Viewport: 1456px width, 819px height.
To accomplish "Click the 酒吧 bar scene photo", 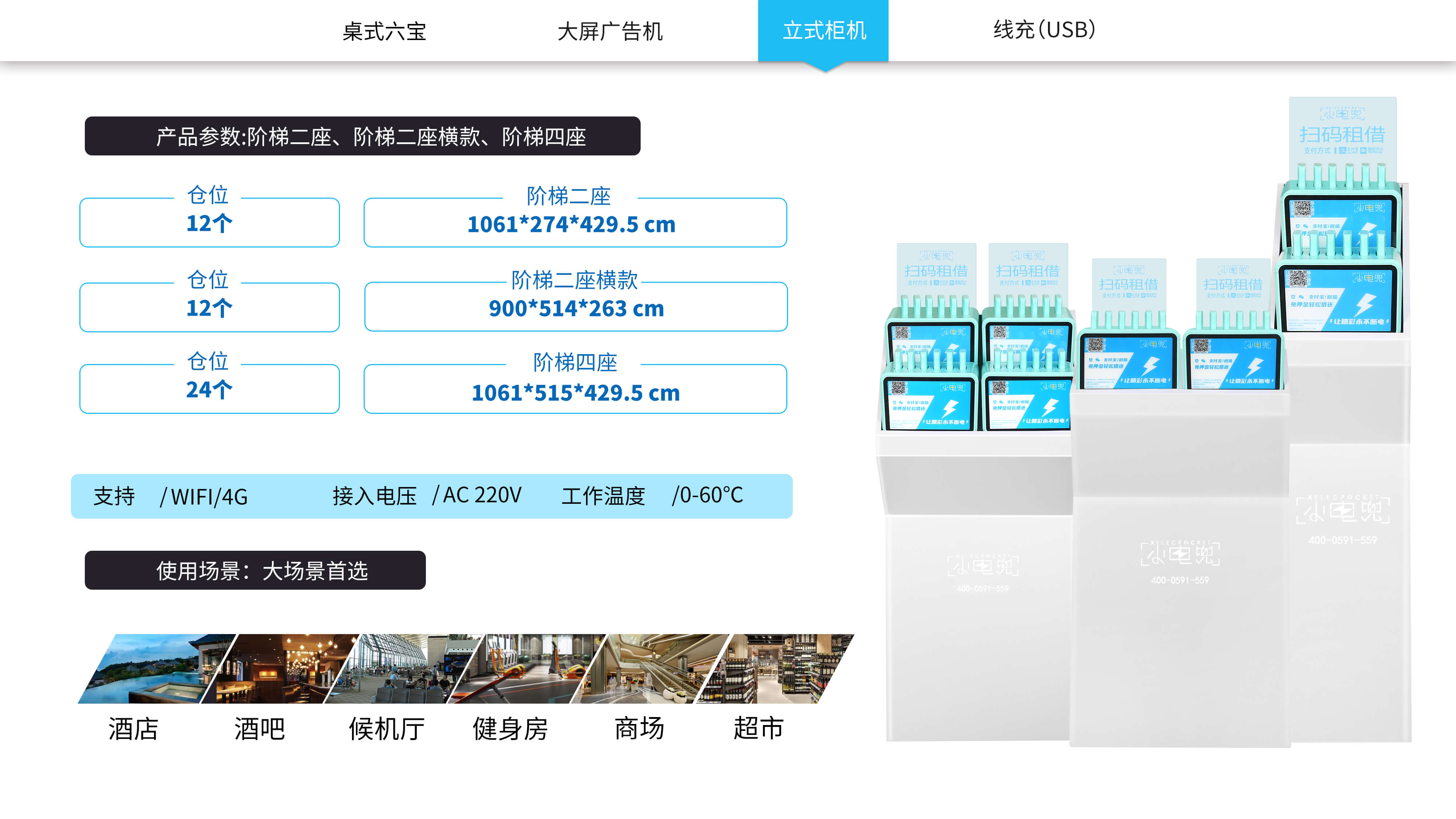I will pyautogui.click(x=280, y=669).
